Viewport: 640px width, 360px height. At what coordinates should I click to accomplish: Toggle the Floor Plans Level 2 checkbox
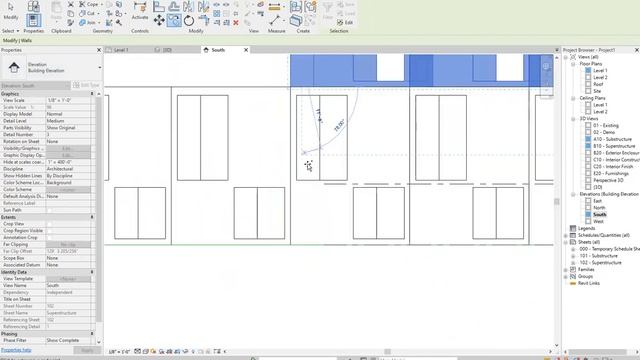tap(588, 77)
